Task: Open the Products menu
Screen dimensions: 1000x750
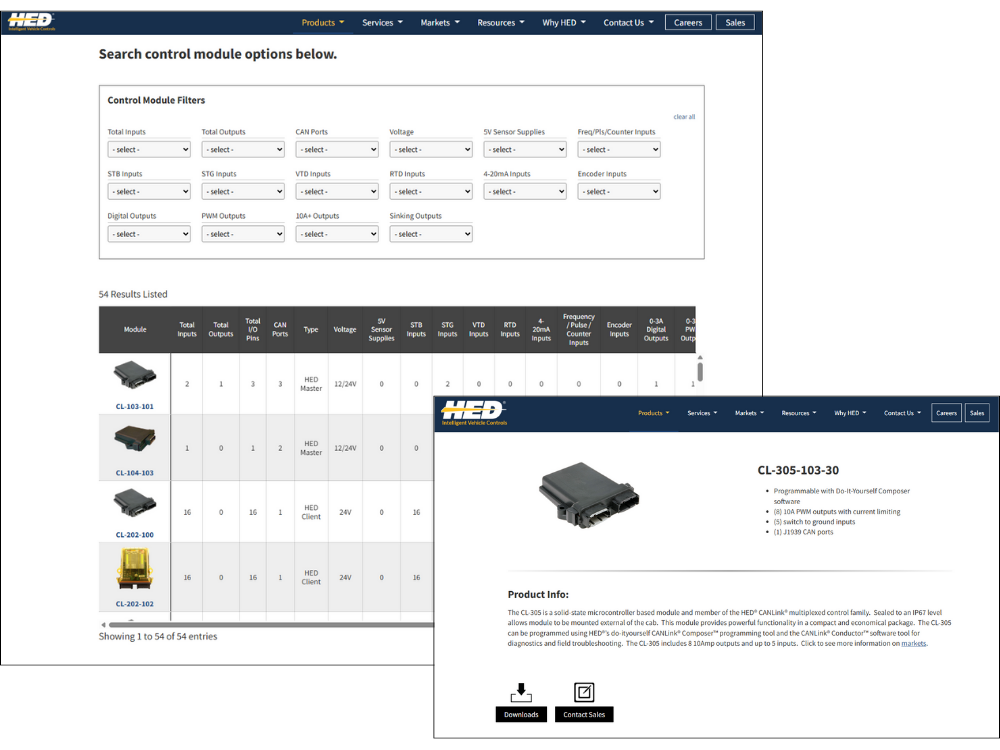Action: (x=322, y=21)
